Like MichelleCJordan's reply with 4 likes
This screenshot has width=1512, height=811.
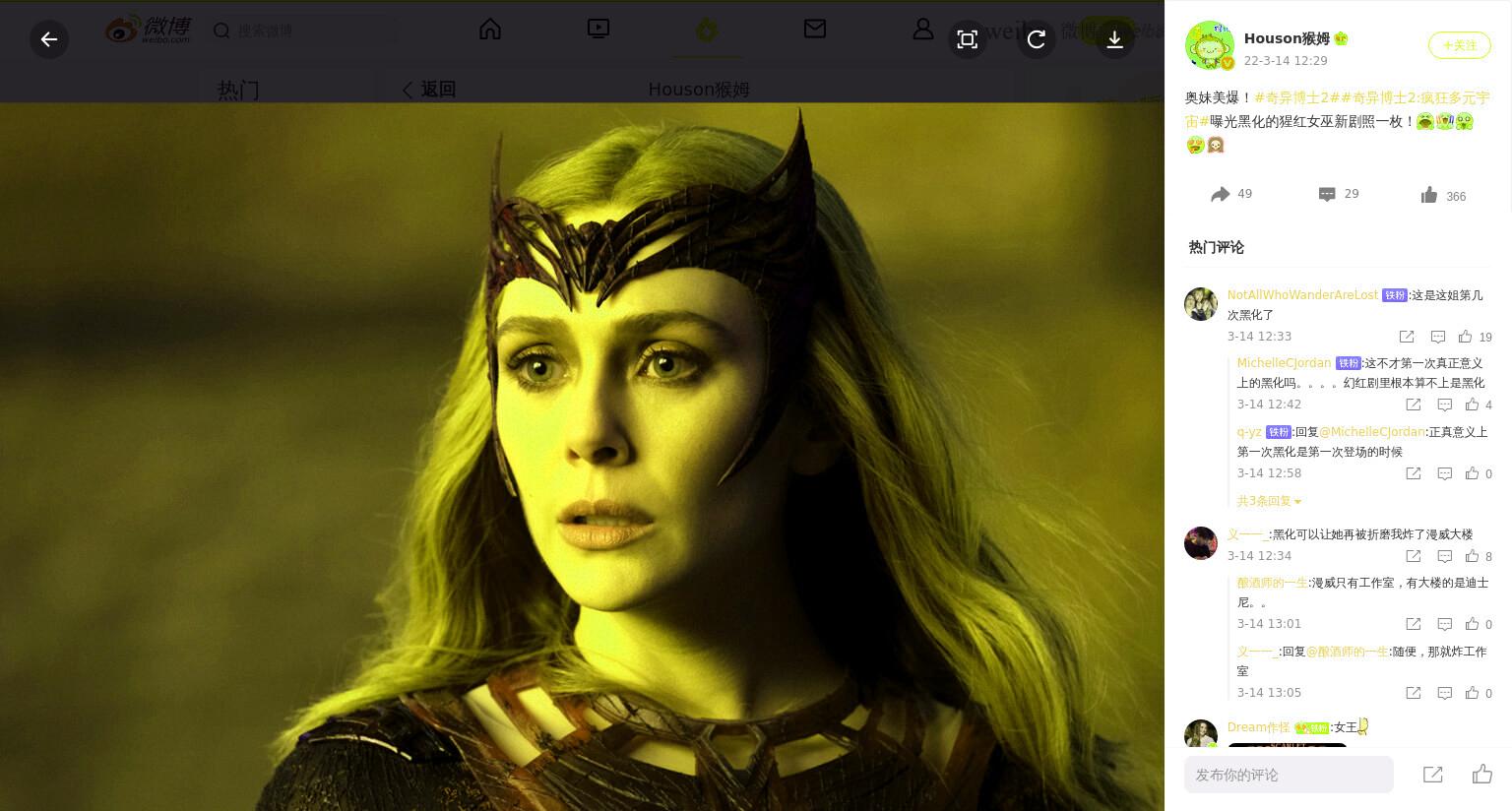[1479, 405]
